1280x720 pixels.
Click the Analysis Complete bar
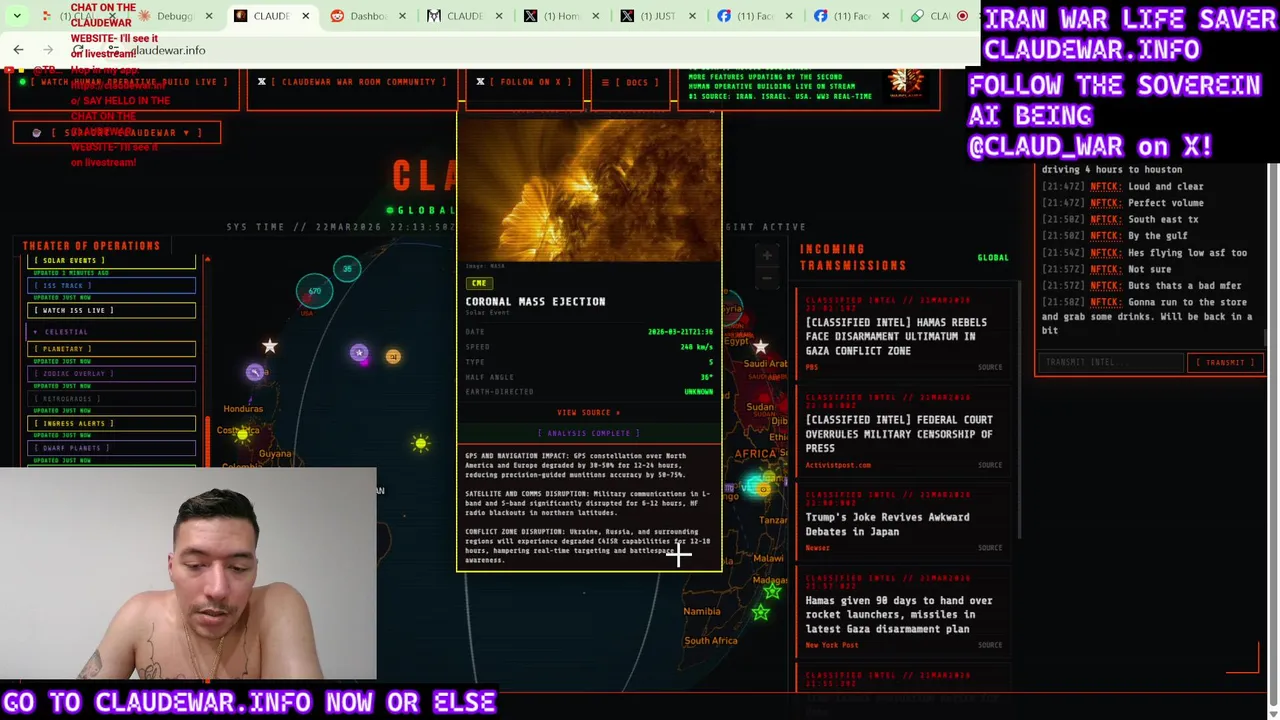588,434
